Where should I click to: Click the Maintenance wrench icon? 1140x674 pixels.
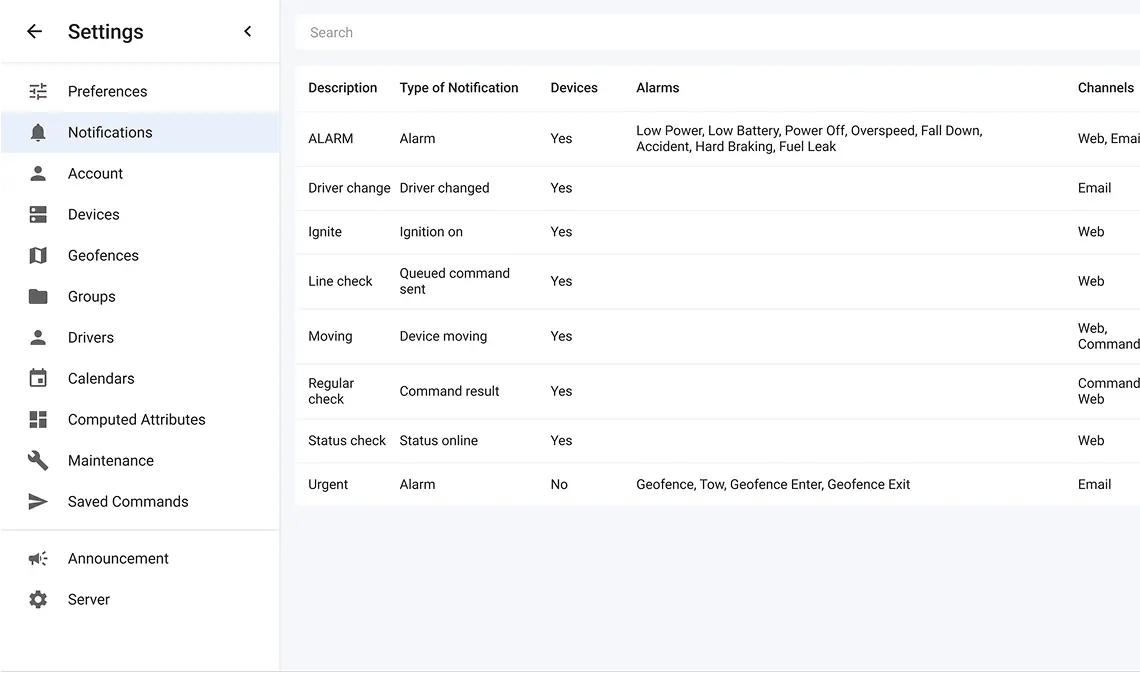point(38,460)
